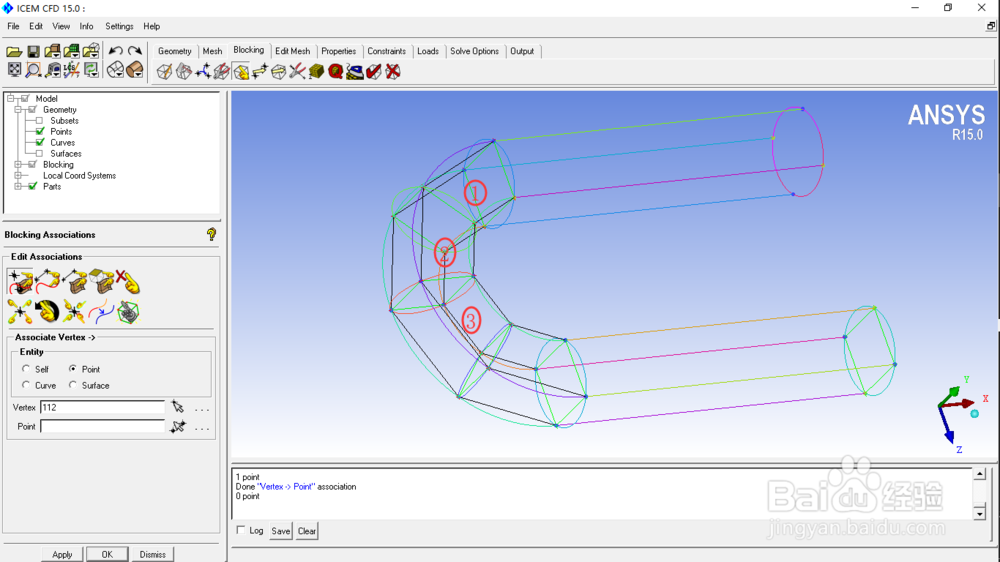
Task: Click Auto Associate icon
Action: [128, 311]
